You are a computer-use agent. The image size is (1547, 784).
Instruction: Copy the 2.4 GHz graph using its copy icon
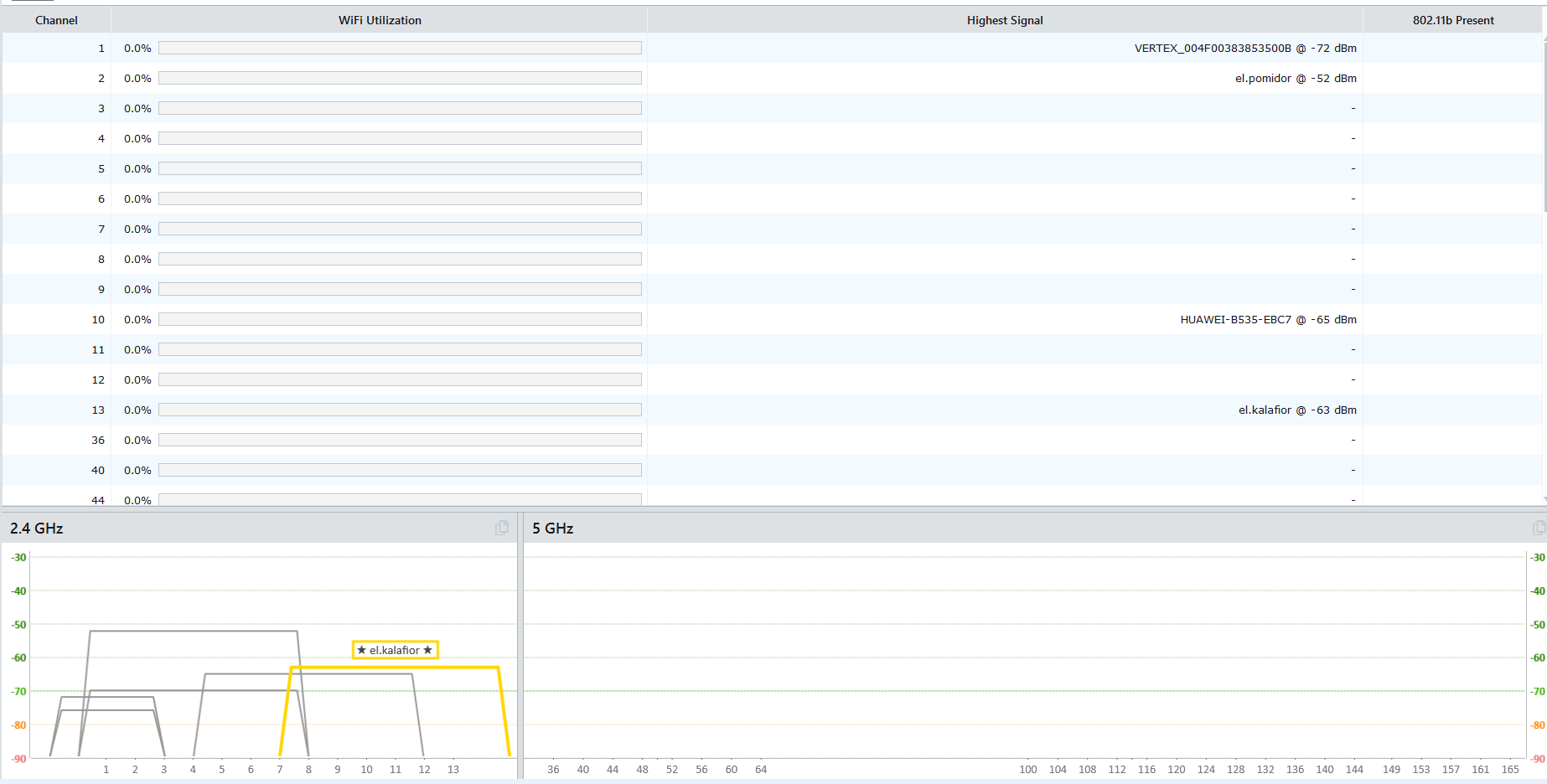click(x=502, y=528)
